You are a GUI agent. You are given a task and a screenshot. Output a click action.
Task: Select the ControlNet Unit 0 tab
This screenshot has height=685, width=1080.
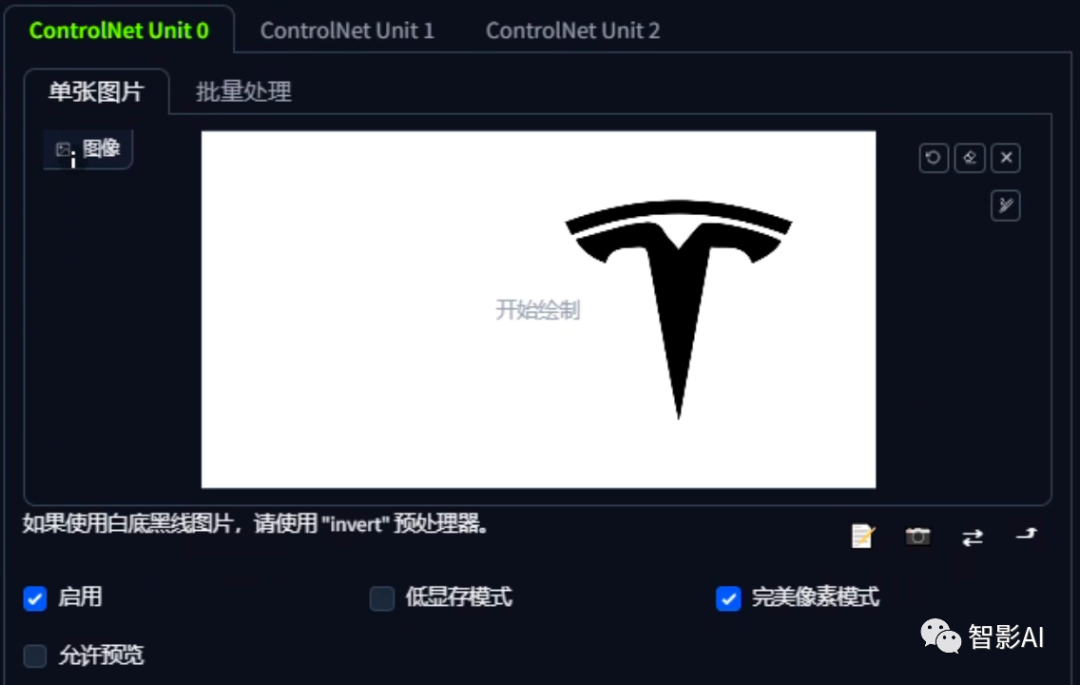[119, 30]
